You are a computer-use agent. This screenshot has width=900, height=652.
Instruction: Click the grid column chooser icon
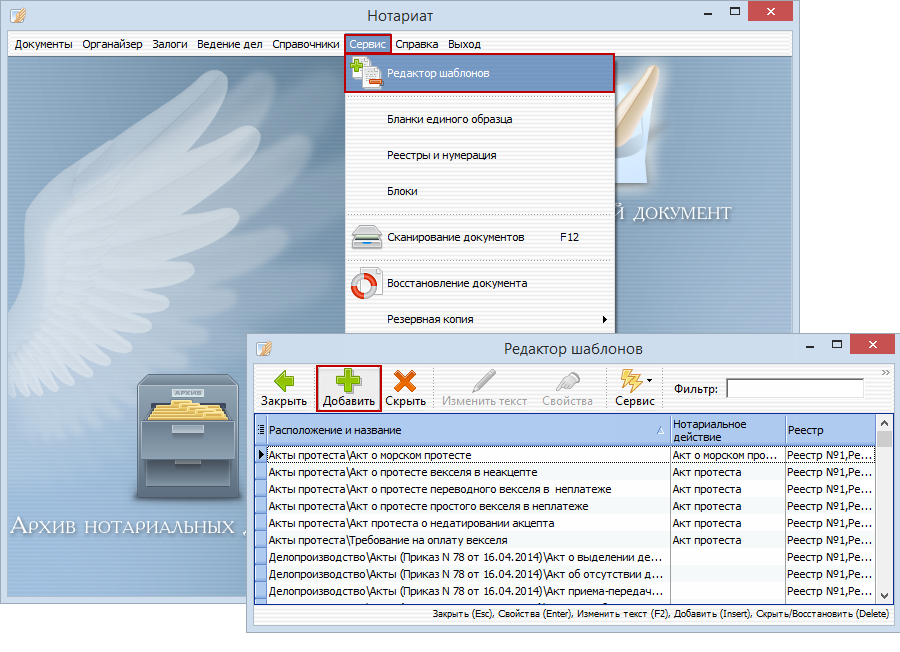click(x=261, y=429)
